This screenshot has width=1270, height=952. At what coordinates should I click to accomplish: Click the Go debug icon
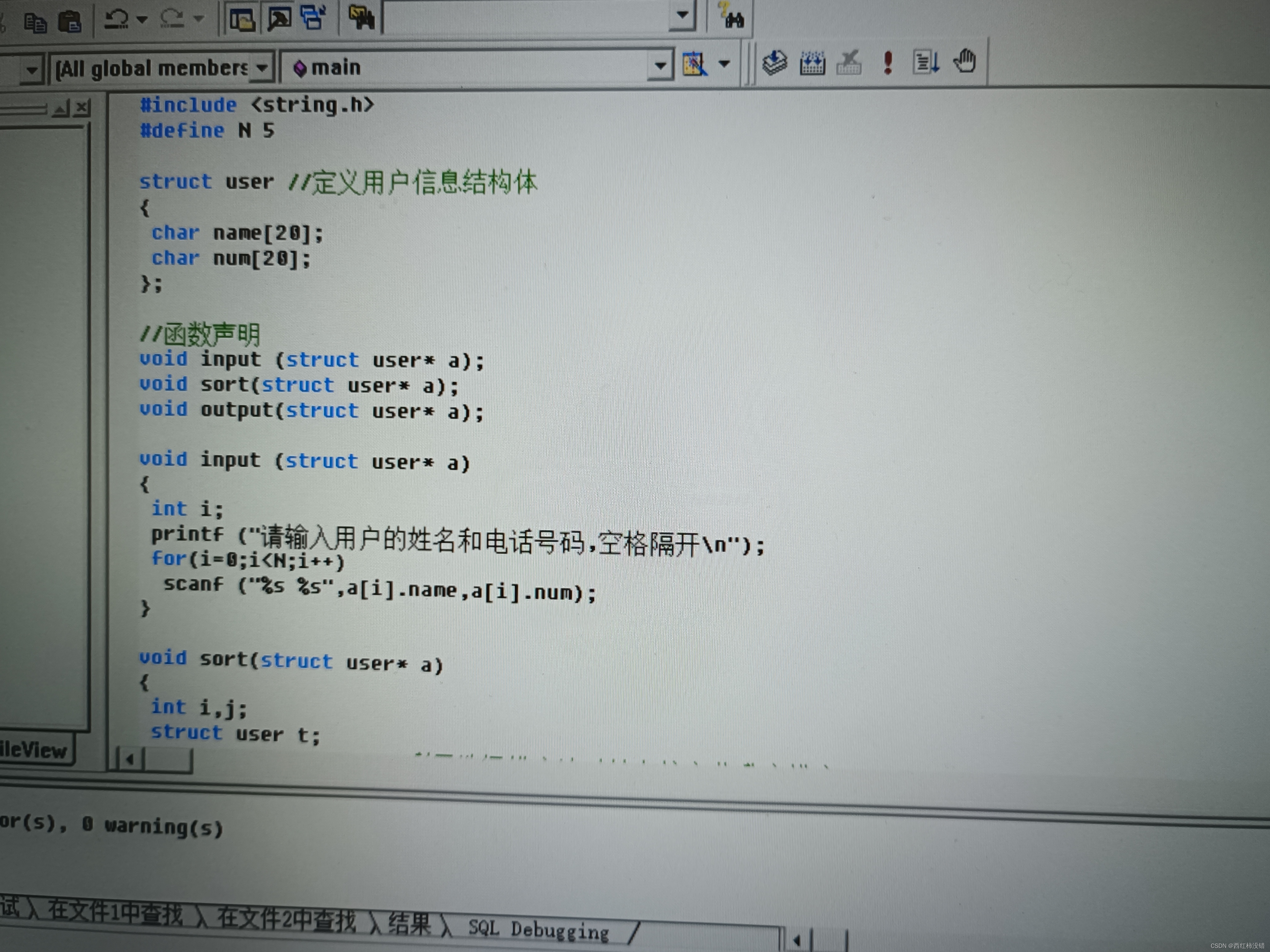click(x=926, y=61)
